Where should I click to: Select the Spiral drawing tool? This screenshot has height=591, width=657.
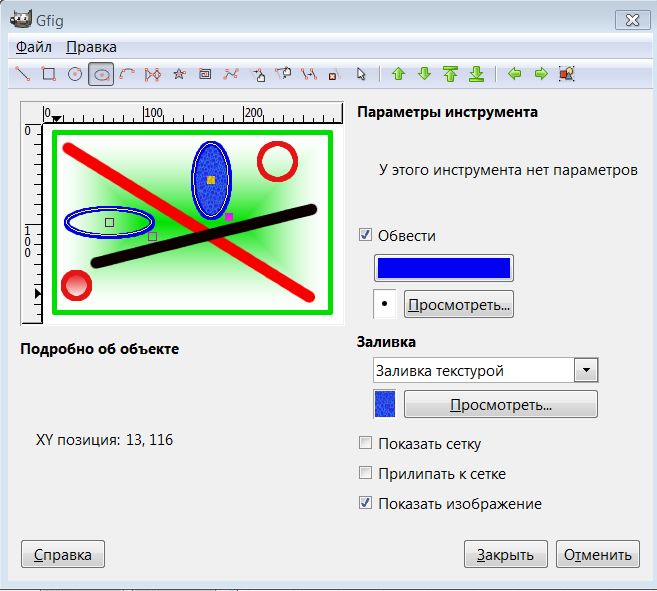[x=205, y=74]
